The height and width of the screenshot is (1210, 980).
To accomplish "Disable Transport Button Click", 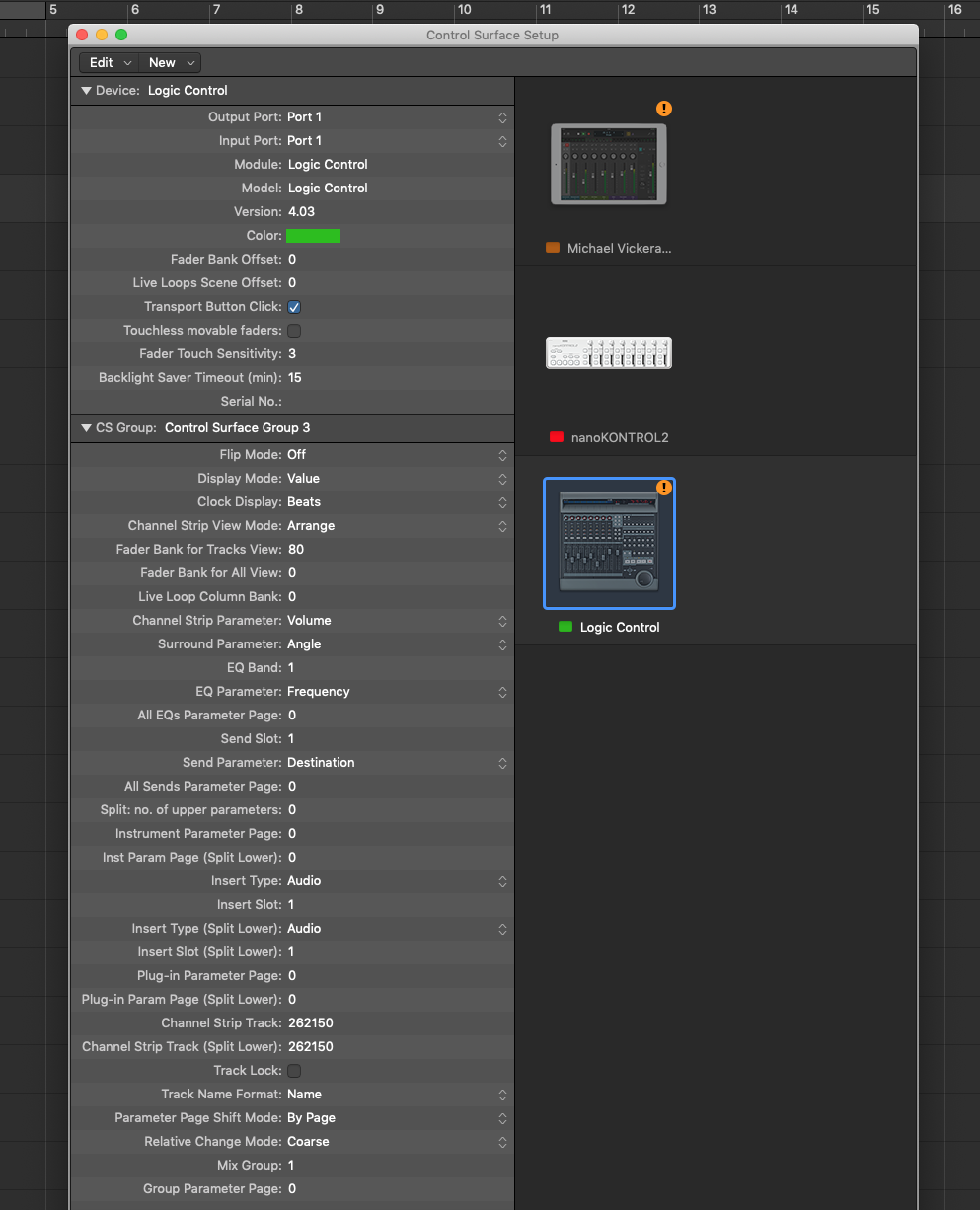I will tap(293, 306).
